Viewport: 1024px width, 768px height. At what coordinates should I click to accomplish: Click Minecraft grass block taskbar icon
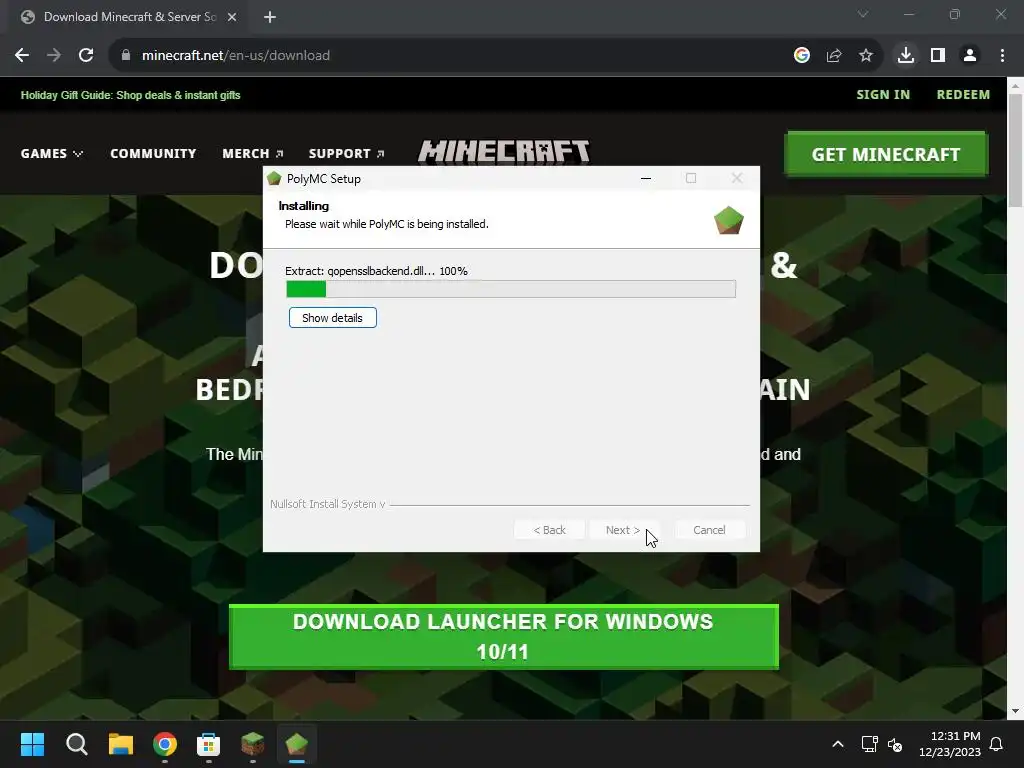click(253, 744)
